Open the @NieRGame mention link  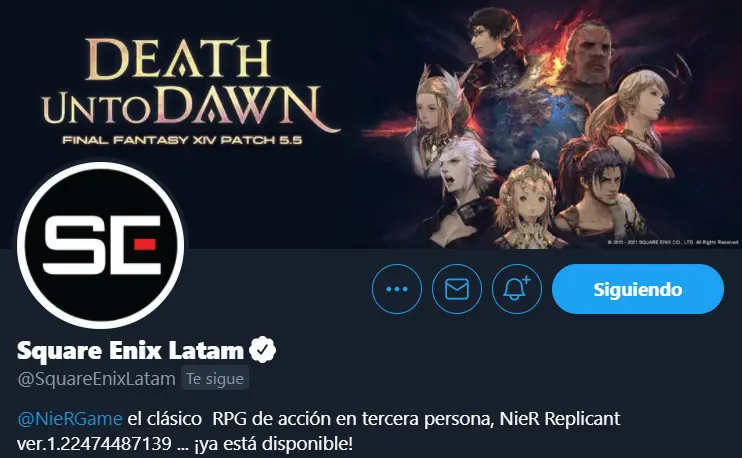[x=70, y=419]
